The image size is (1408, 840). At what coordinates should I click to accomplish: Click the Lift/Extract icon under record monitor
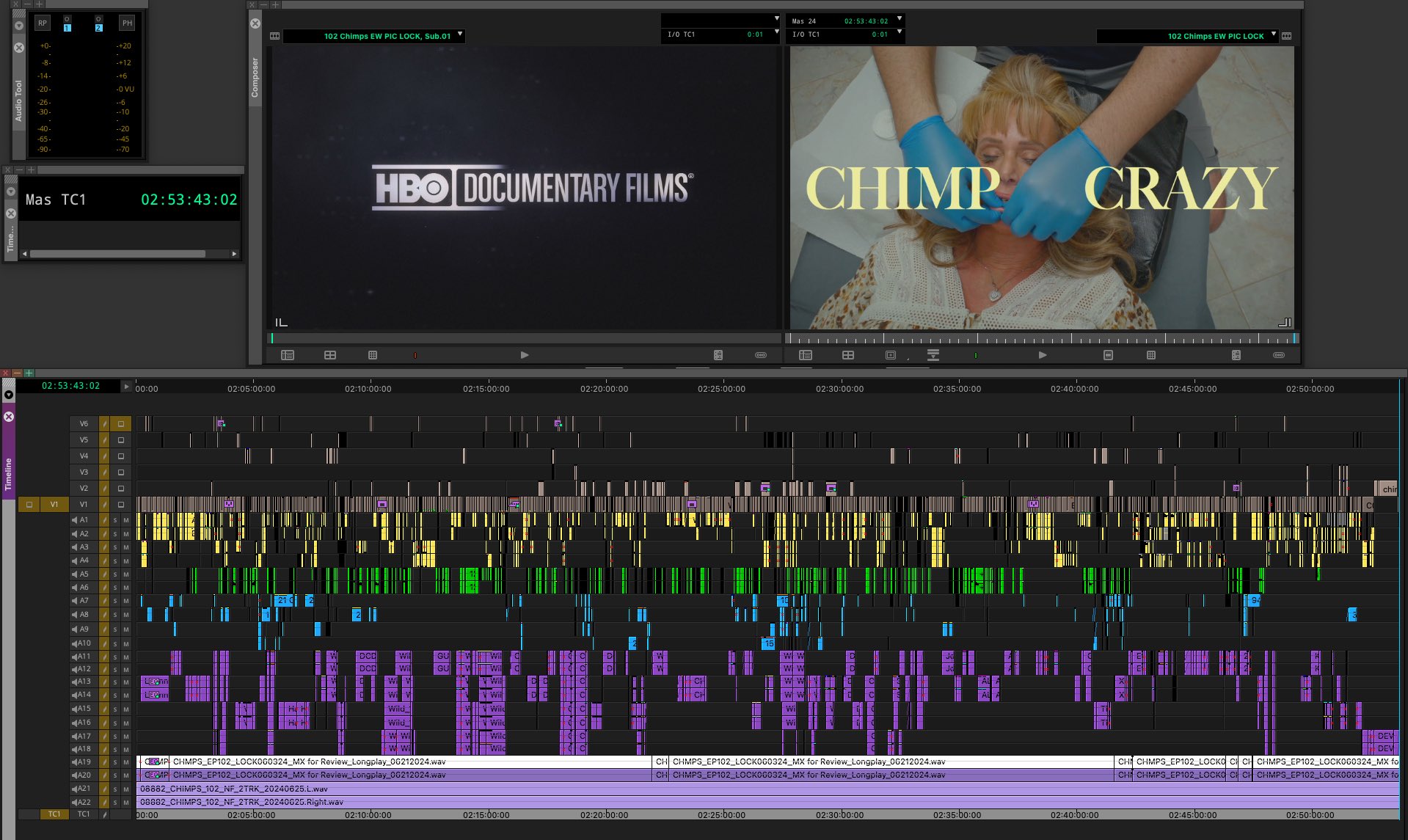(x=933, y=355)
